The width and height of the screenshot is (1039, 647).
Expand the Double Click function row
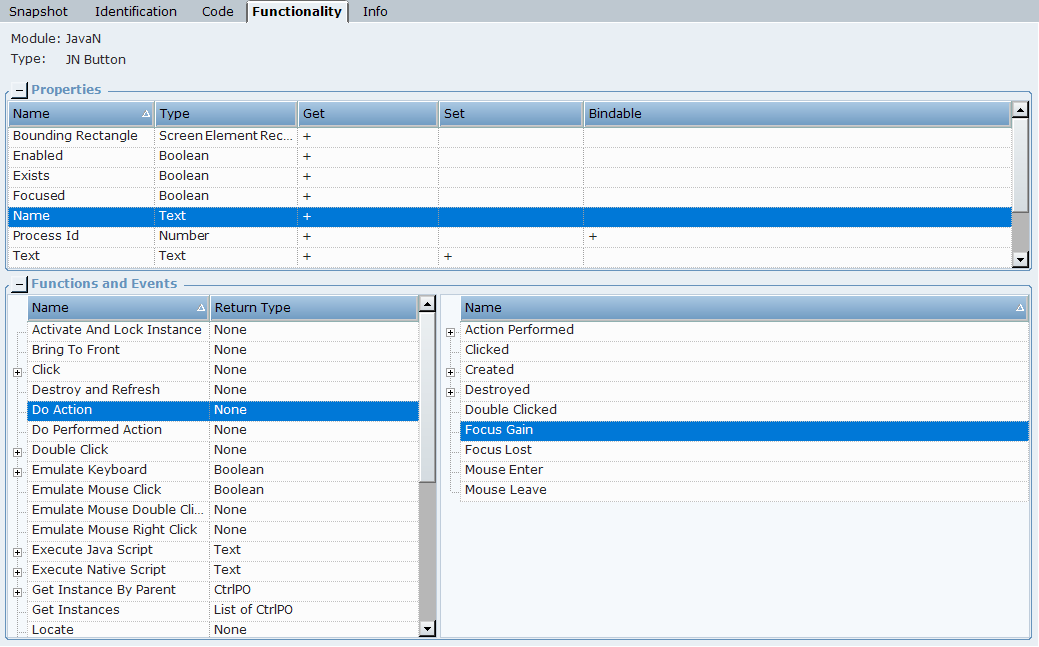[x=18, y=452]
